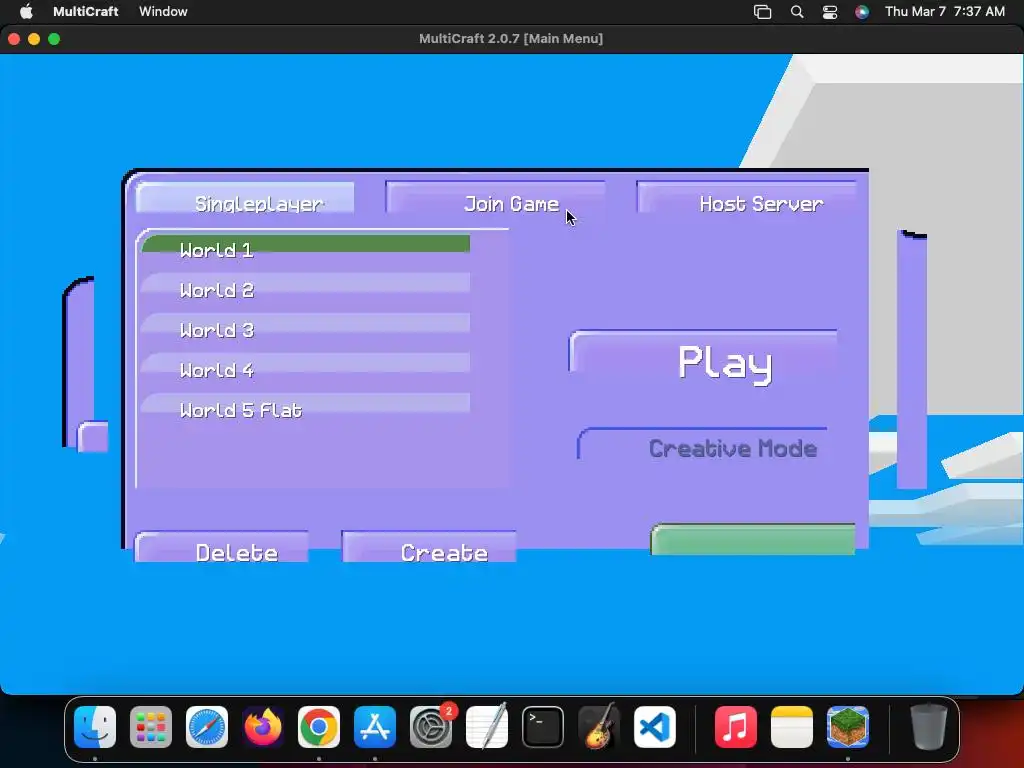The height and width of the screenshot is (768, 1024).
Task: Activate Siri from menu bar
Action: tap(862, 12)
